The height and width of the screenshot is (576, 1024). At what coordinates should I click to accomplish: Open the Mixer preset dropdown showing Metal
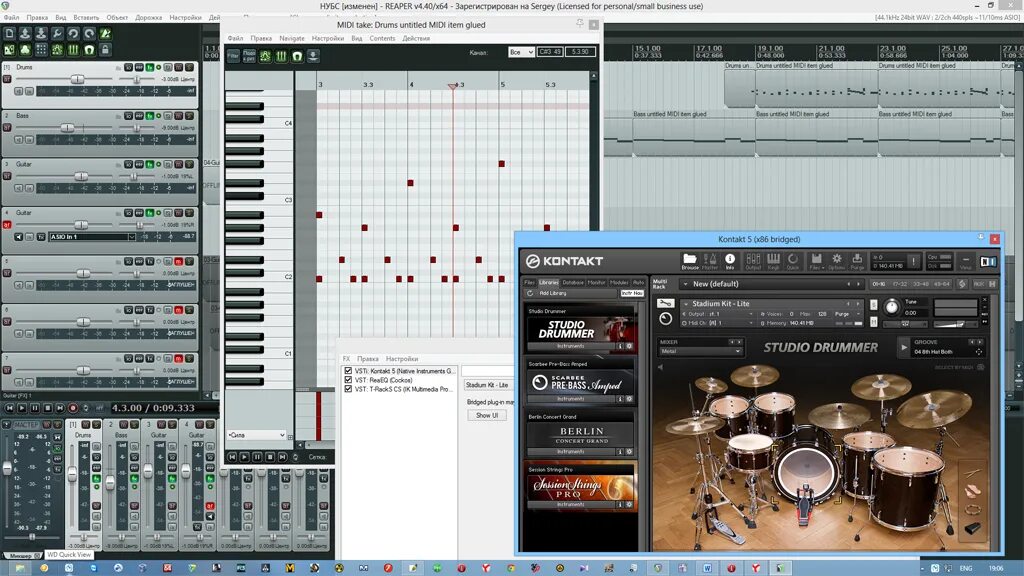click(x=700, y=351)
